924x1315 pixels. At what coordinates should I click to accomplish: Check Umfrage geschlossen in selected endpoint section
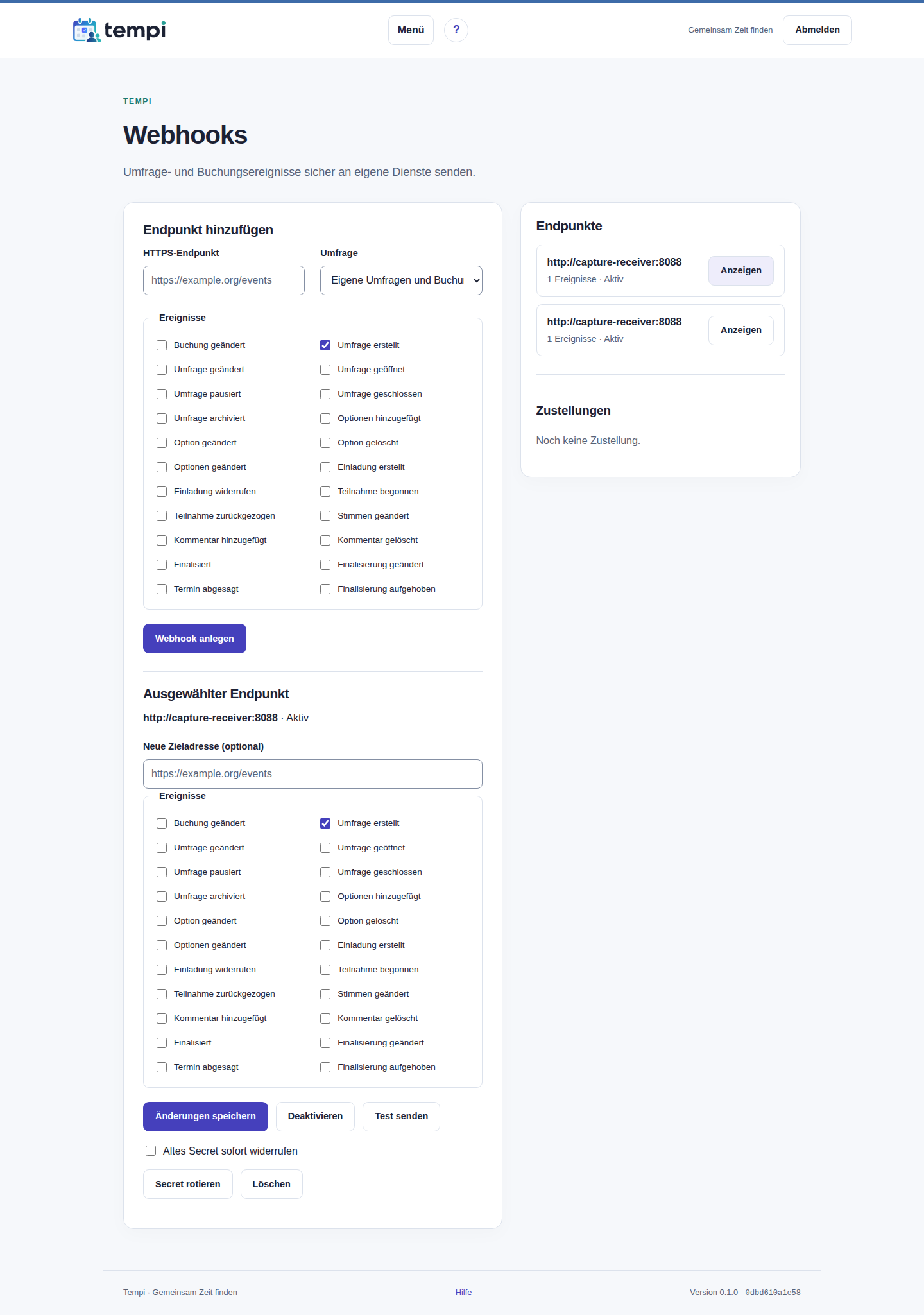point(325,872)
